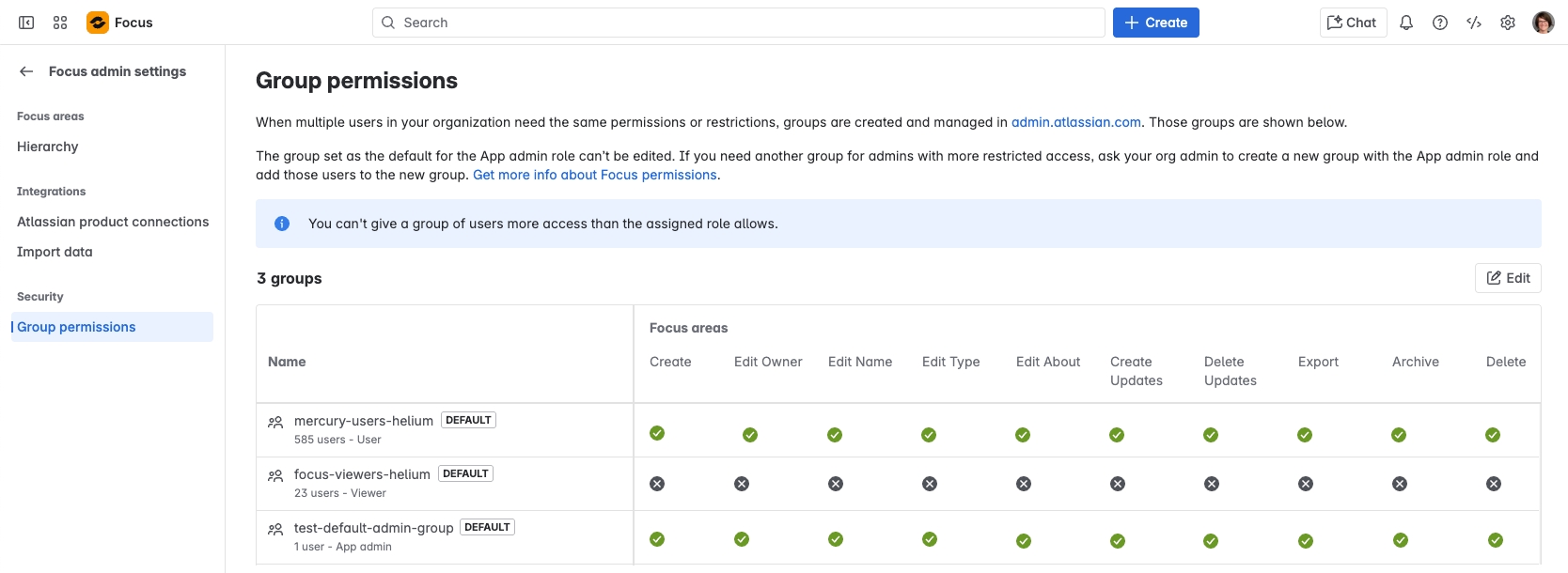Click the Focus logo icon
1568x573 pixels.
point(98,23)
